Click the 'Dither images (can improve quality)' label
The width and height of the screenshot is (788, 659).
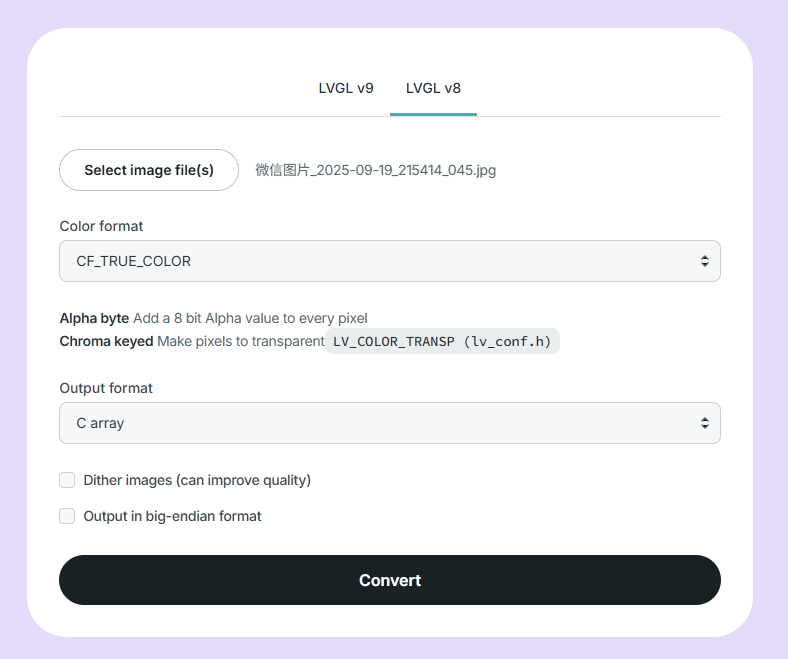197,480
